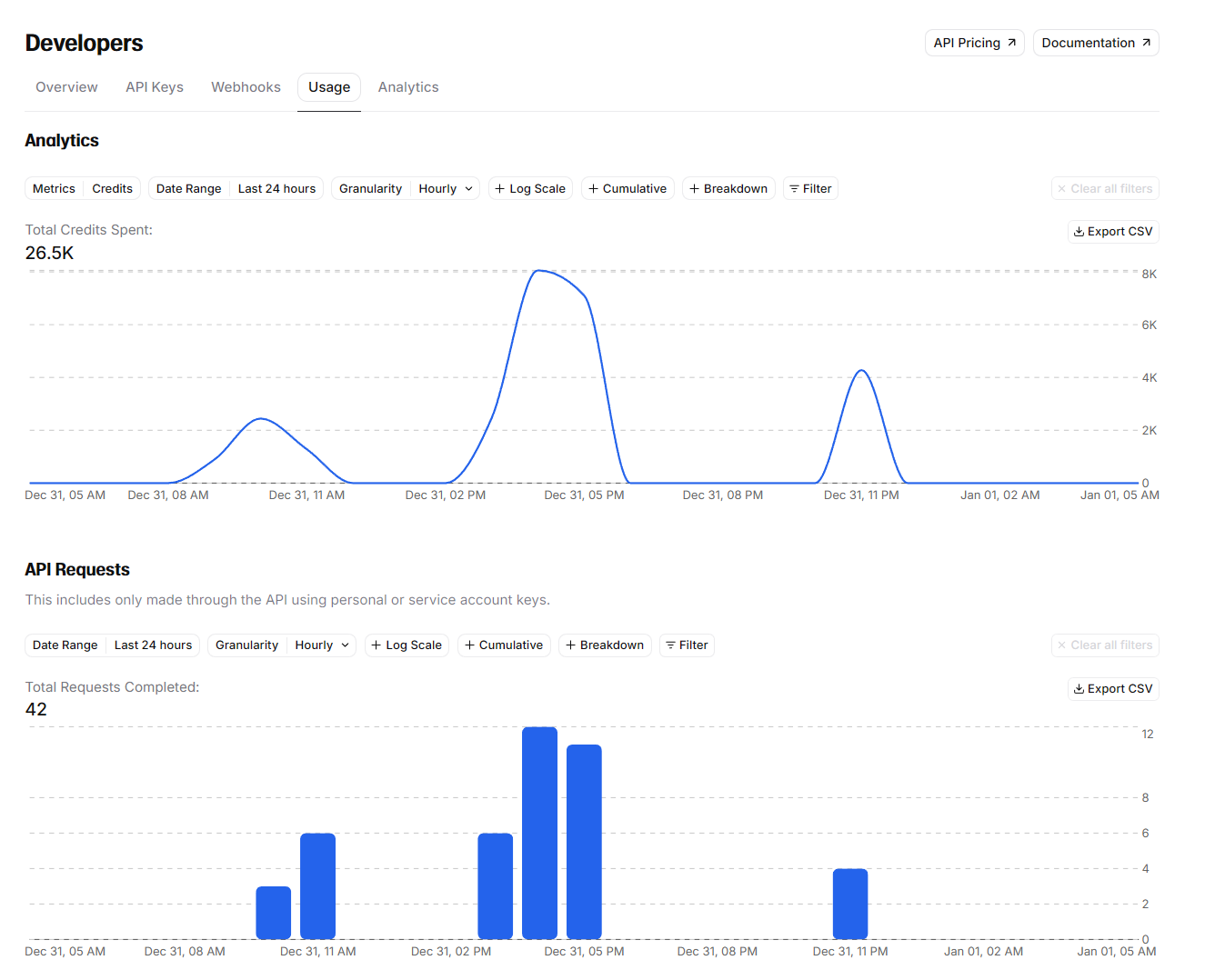The height and width of the screenshot is (980, 1205).
Task: Click the plus icon on API Requests Breakdown
Action: pyautogui.click(x=570, y=645)
